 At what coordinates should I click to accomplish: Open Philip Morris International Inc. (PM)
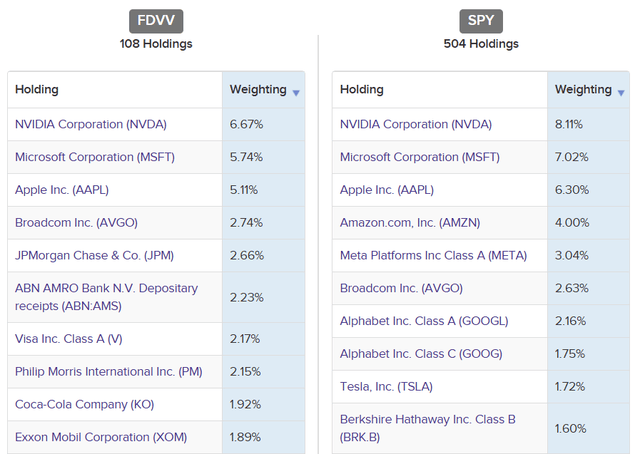click(x=108, y=371)
